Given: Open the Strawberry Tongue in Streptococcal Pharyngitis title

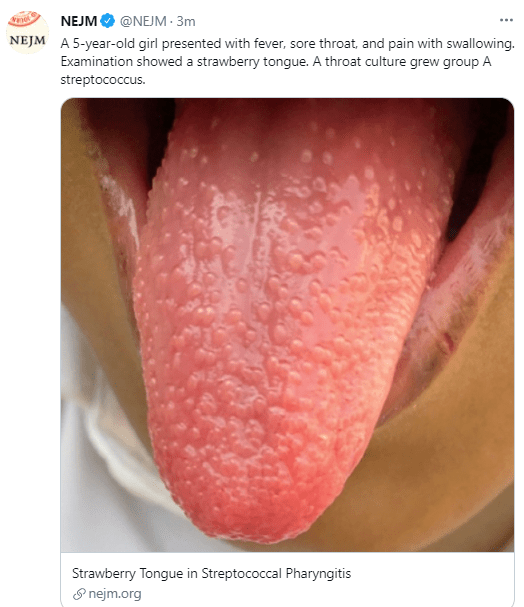Looking at the screenshot, I should coord(211,573).
